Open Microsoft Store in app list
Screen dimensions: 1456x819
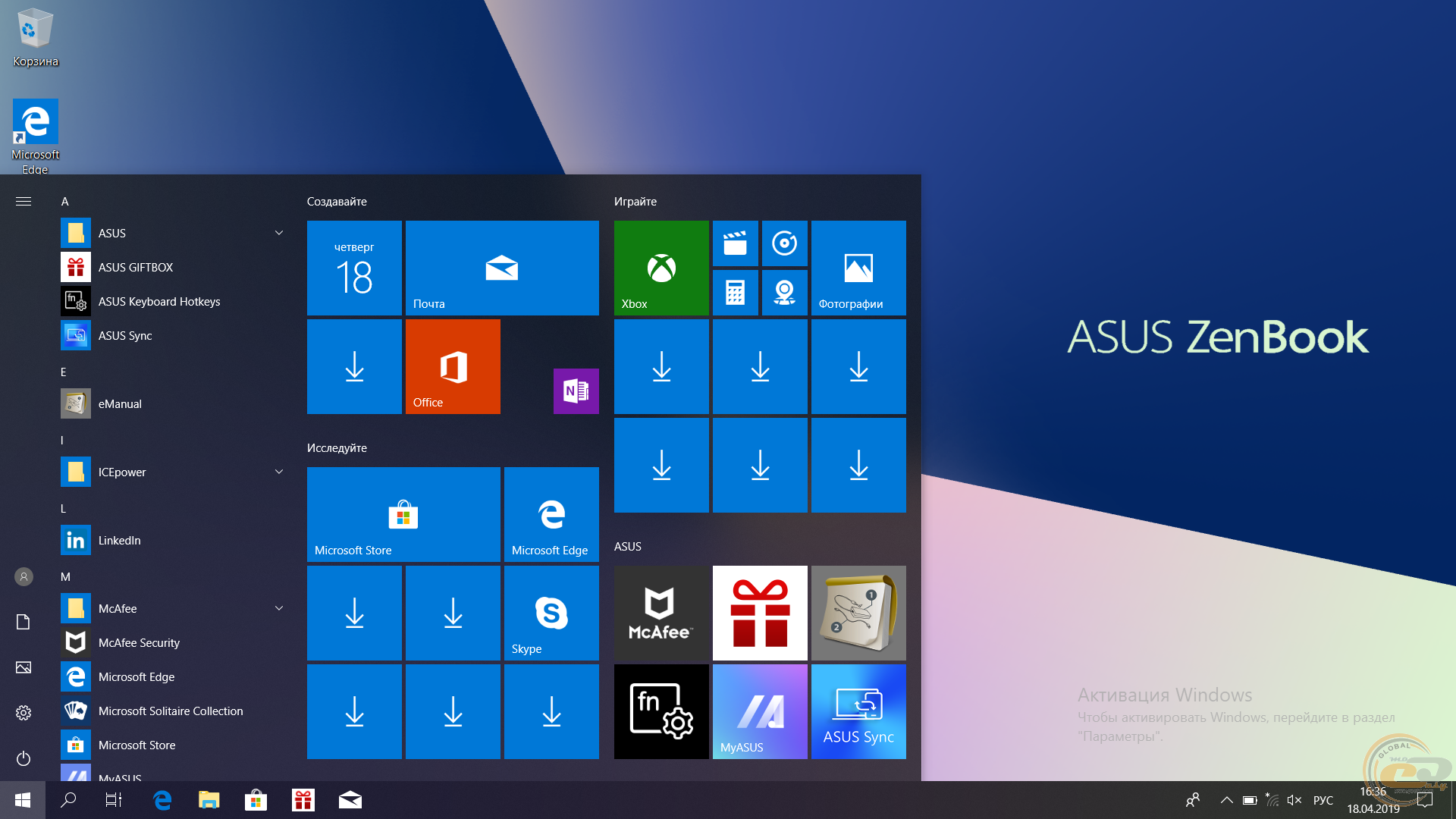point(174,745)
